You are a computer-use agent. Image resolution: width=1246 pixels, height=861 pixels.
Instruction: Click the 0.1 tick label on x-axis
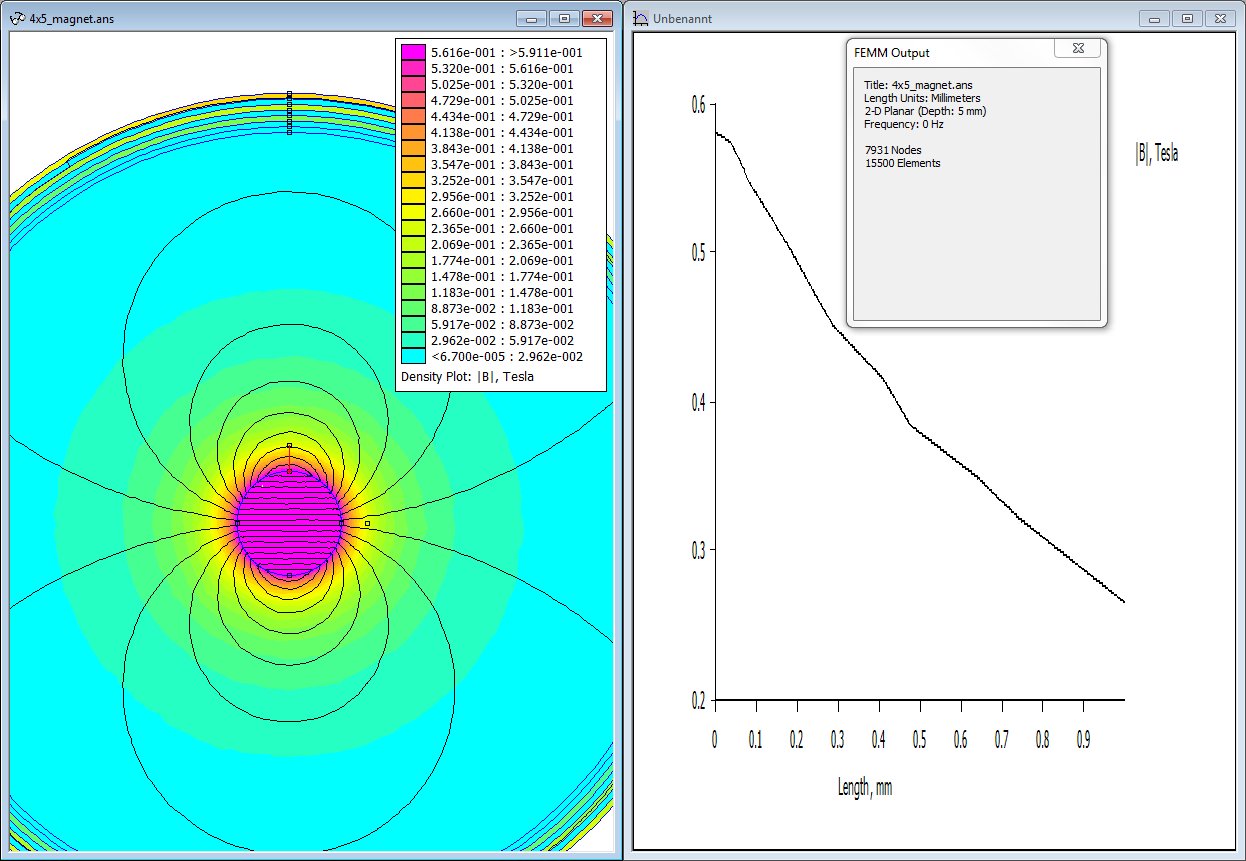pos(755,740)
